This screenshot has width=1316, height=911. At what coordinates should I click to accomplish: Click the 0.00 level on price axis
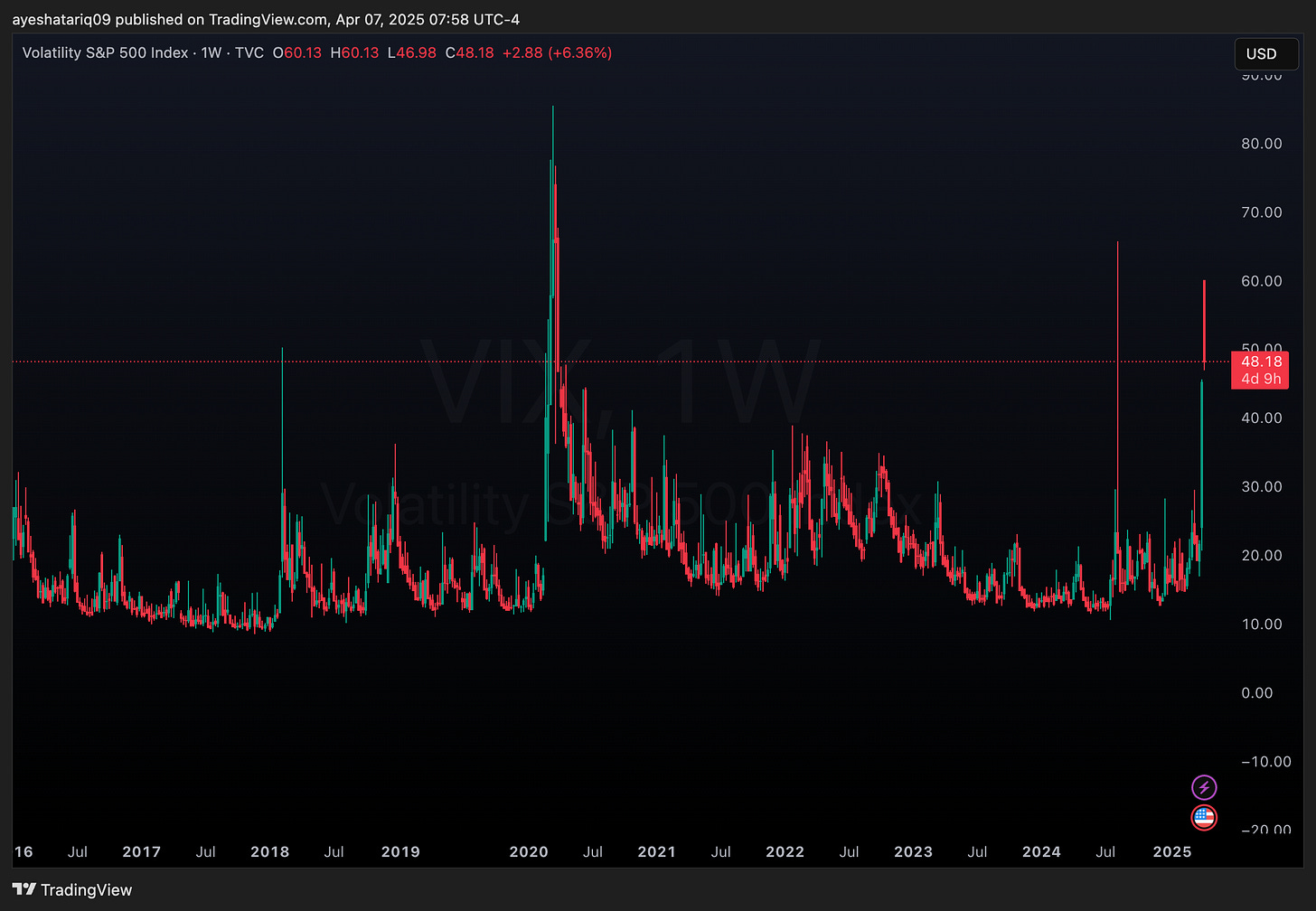[x=1257, y=693]
